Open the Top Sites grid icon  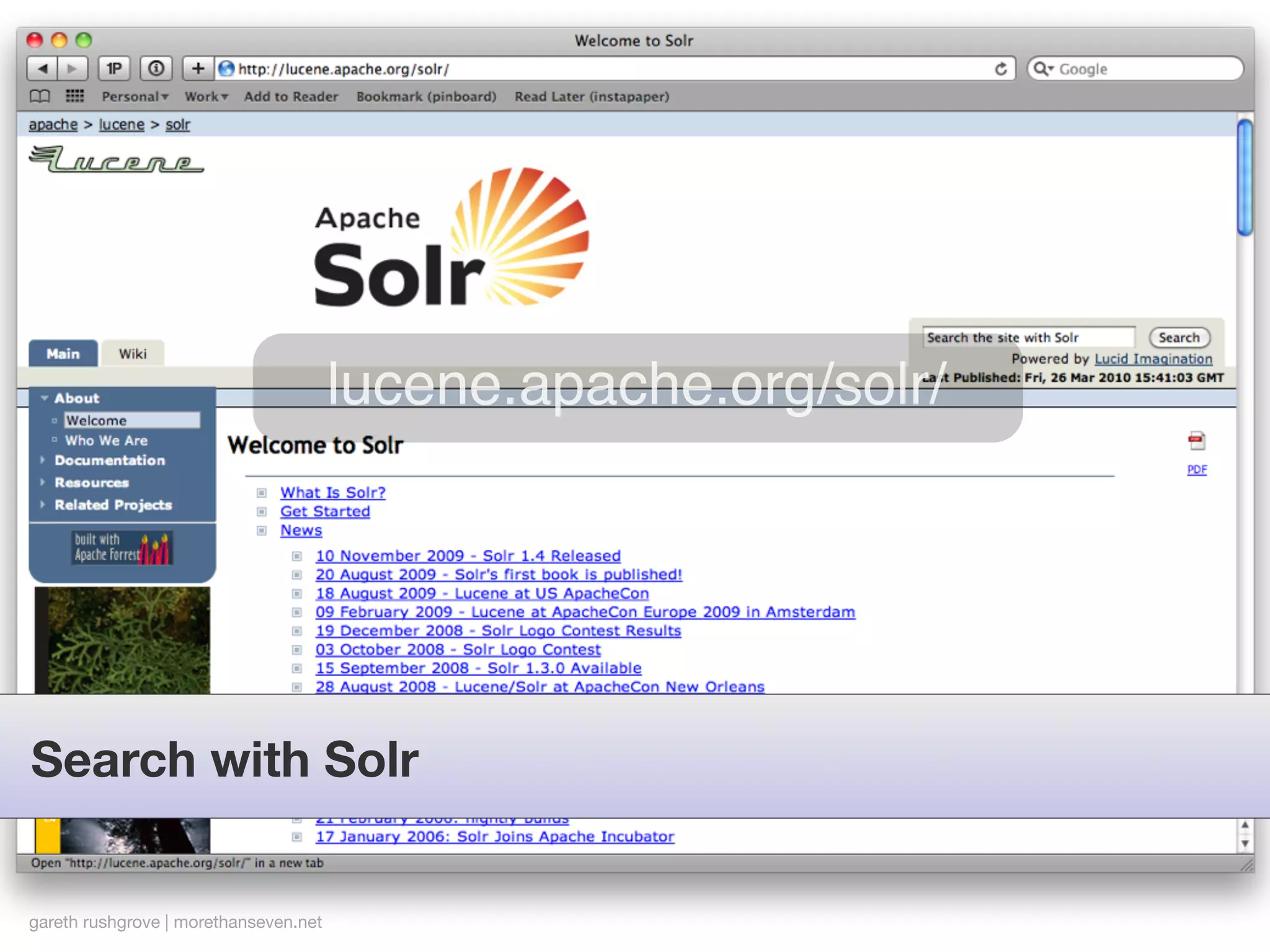[x=75, y=96]
